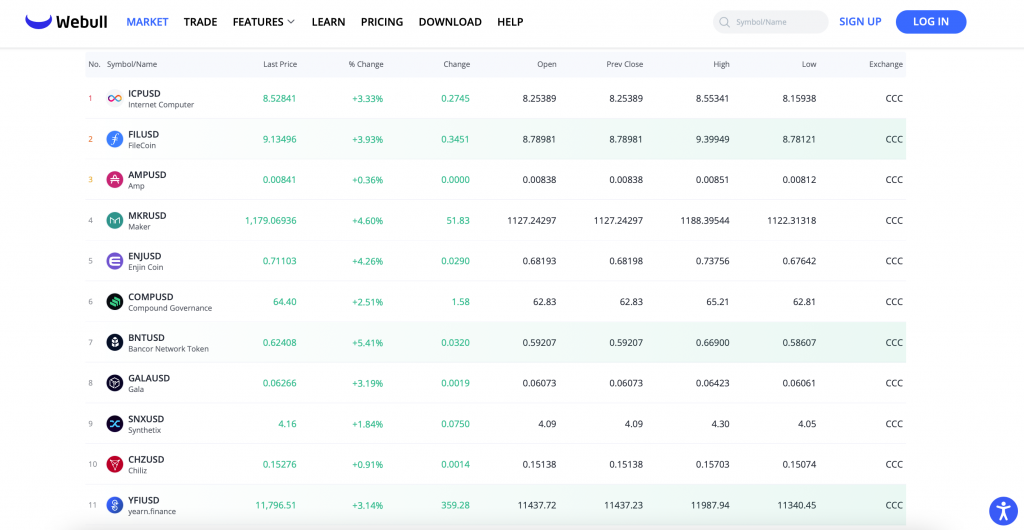The height and width of the screenshot is (530, 1024).
Task: Click the Low column header
Action: pyautogui.click(x=809, y=64)
